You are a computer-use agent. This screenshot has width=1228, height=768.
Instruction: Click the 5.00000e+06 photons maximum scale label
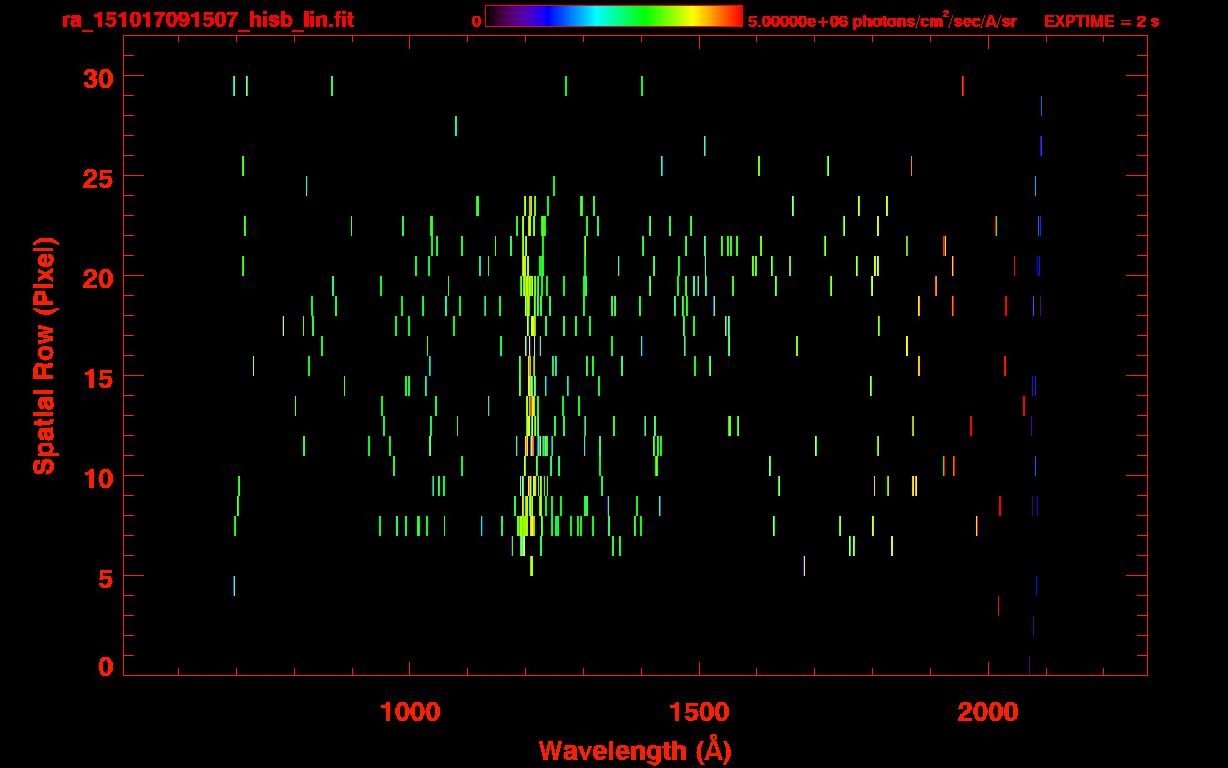[x=882, y=21]
